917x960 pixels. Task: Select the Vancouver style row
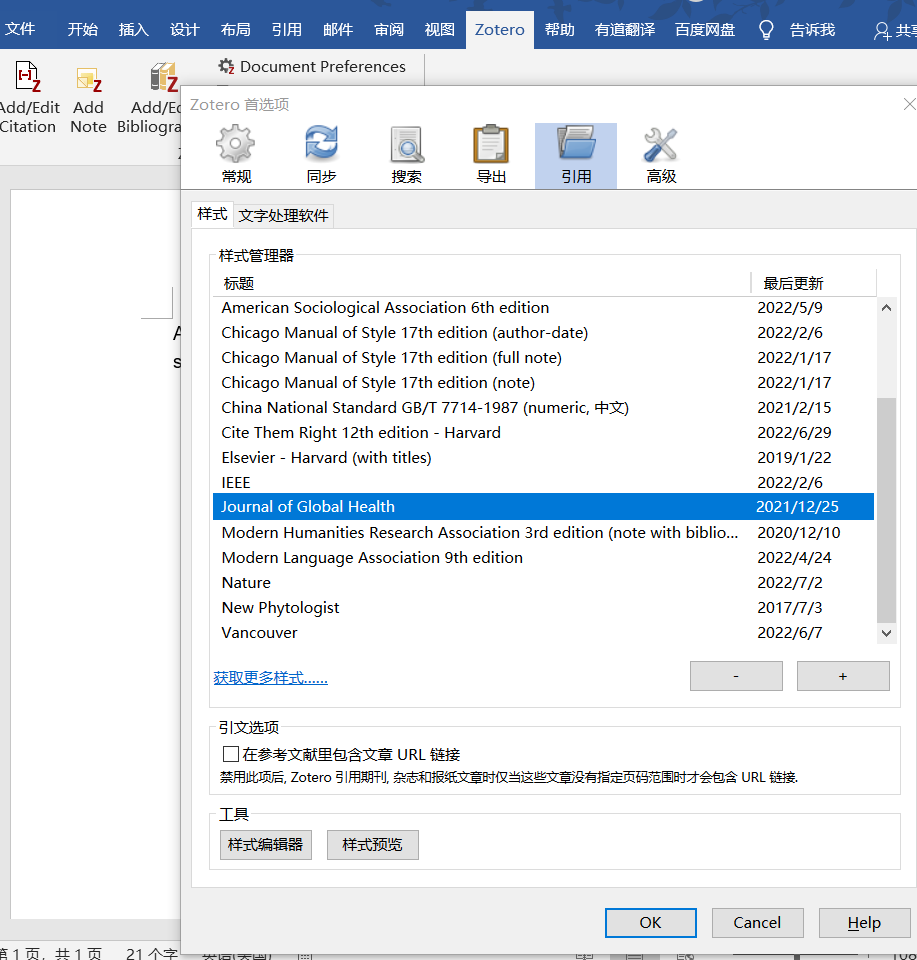click(544, 632)
